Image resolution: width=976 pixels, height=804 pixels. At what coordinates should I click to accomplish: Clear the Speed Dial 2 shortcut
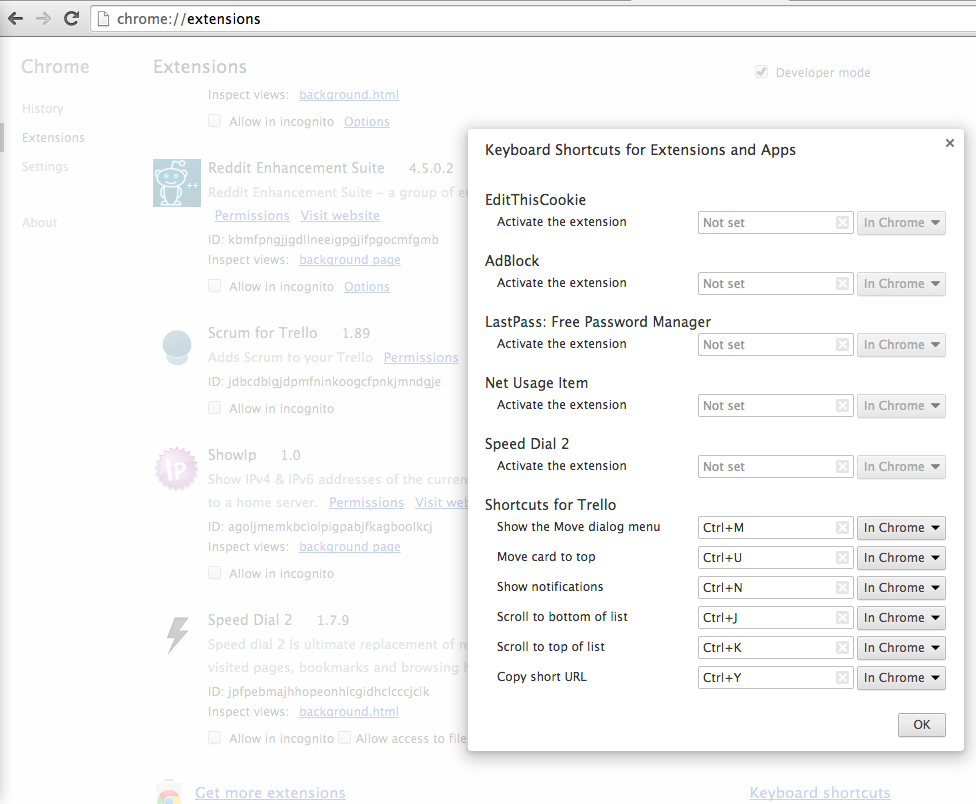(842, 467)
